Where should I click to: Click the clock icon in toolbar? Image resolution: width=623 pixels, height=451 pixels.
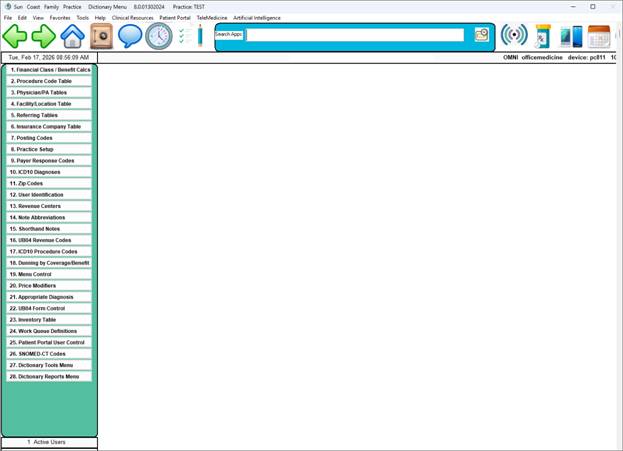(x=158, y=37)
